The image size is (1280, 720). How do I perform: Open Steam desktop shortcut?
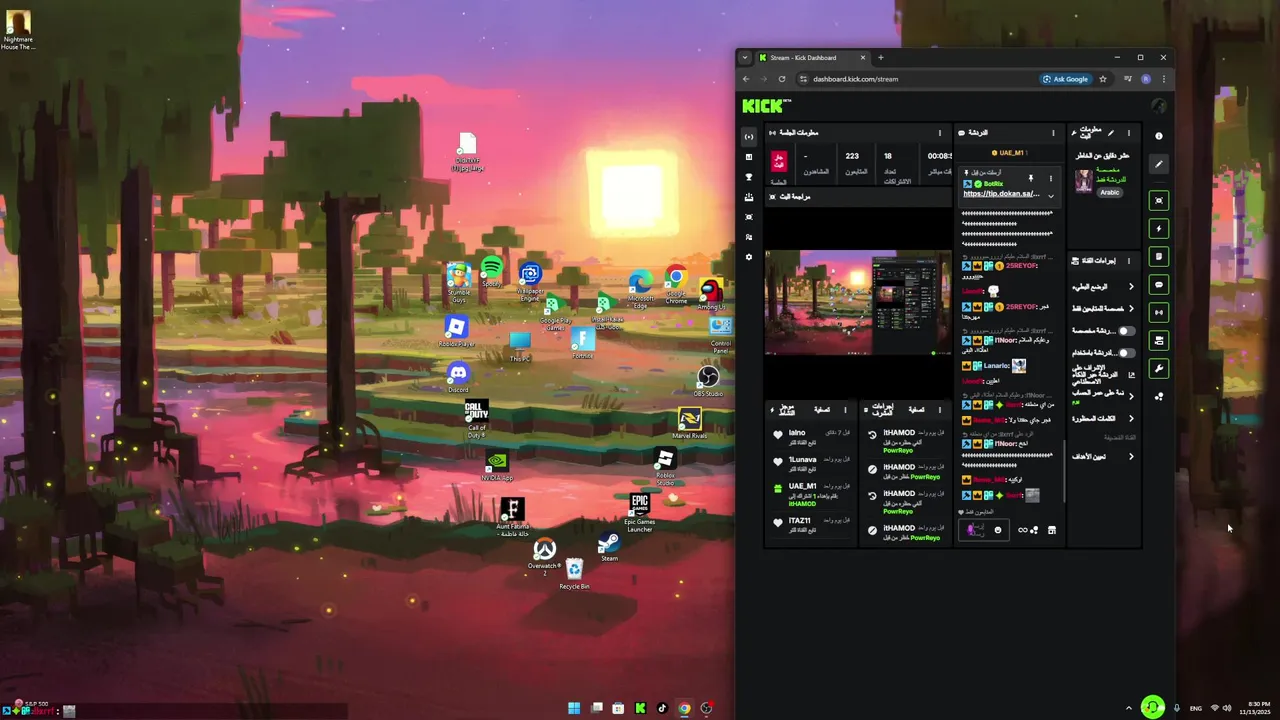[609, 547]
